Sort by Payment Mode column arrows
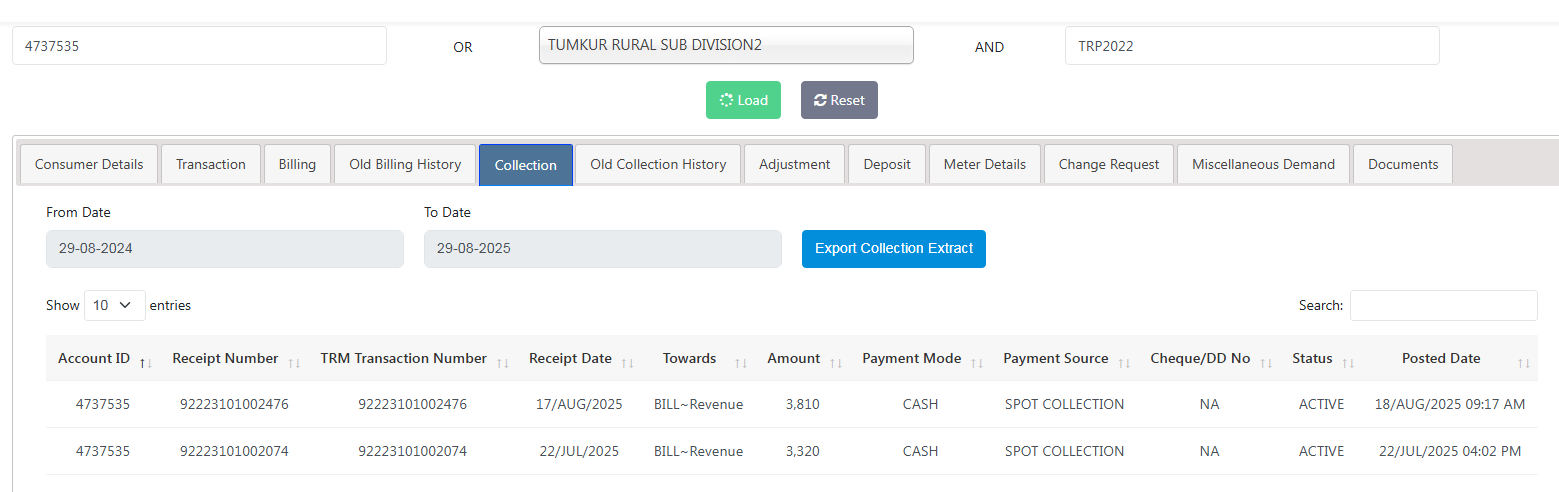 (977, 362)
